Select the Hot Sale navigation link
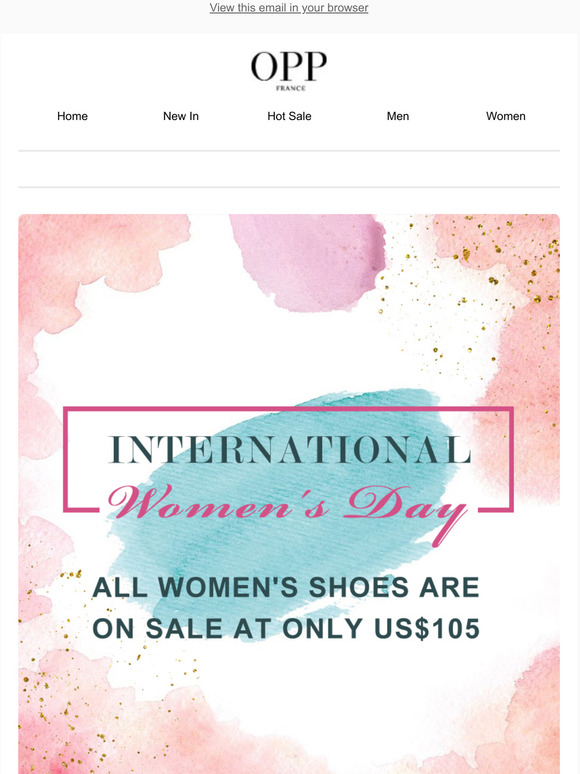580x774 pixels. (x=289, y=116)
